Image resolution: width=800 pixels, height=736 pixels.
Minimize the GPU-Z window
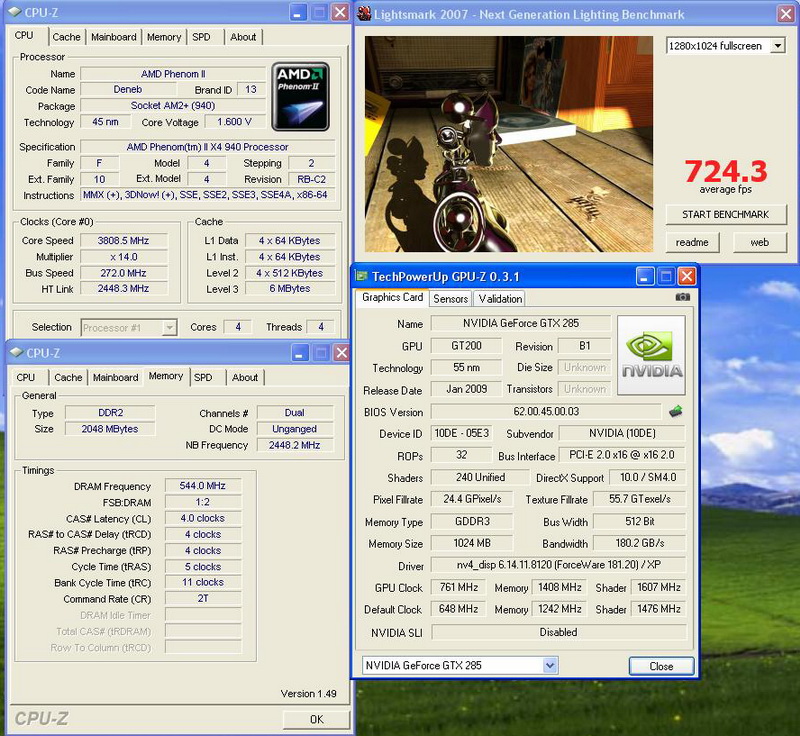[x=645, y=276]
